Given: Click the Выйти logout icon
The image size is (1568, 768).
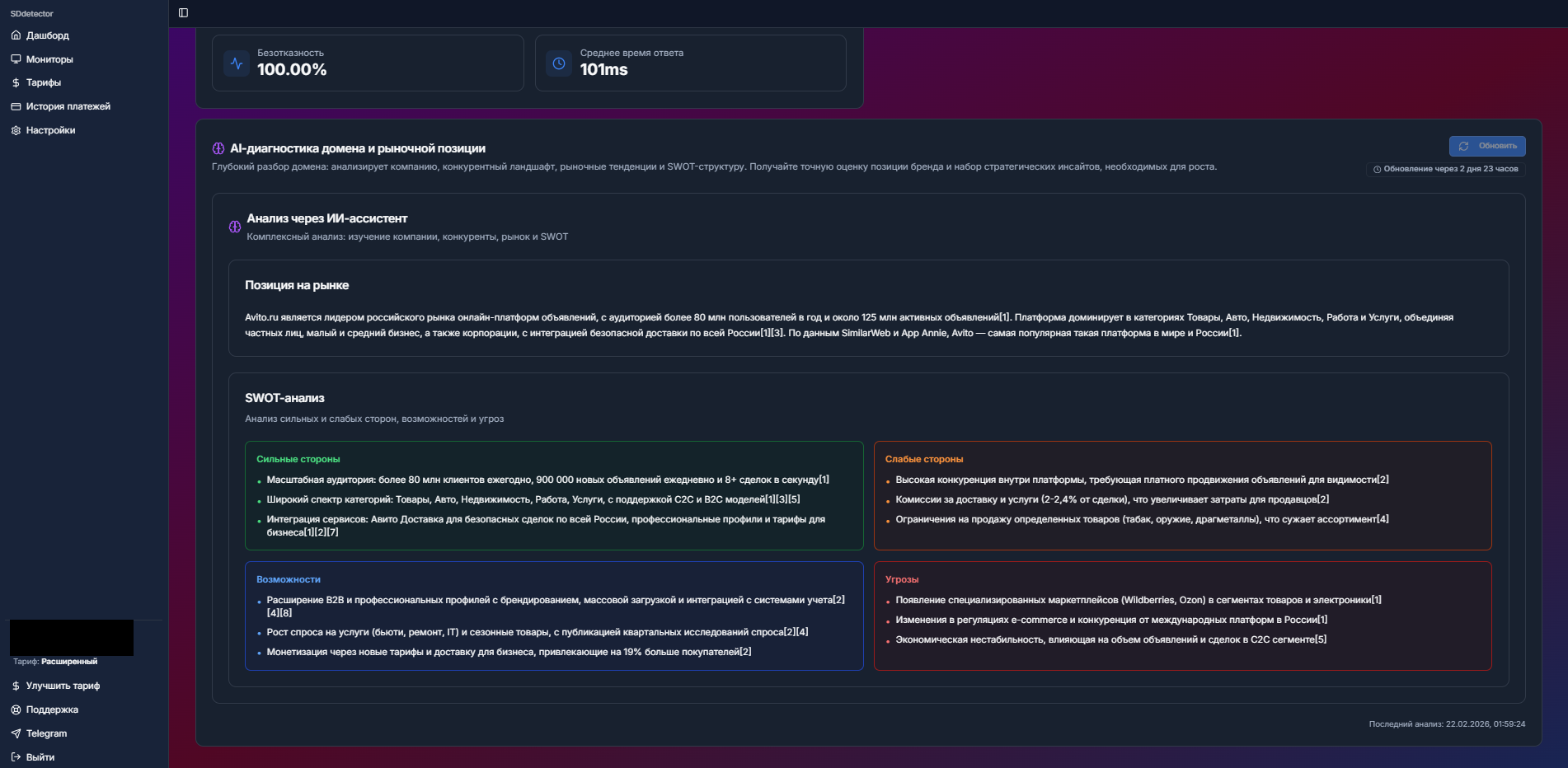Looking at the screenshot, I should point(16,757).
